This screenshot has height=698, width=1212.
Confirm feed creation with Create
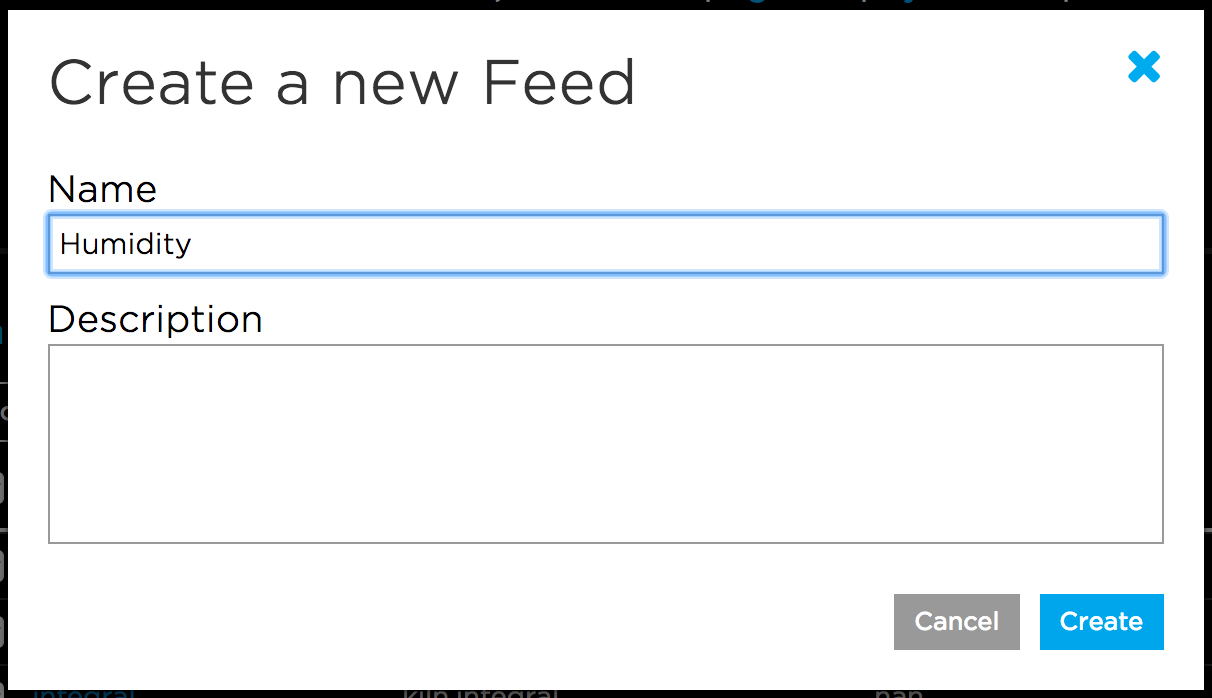(1101, 621)
